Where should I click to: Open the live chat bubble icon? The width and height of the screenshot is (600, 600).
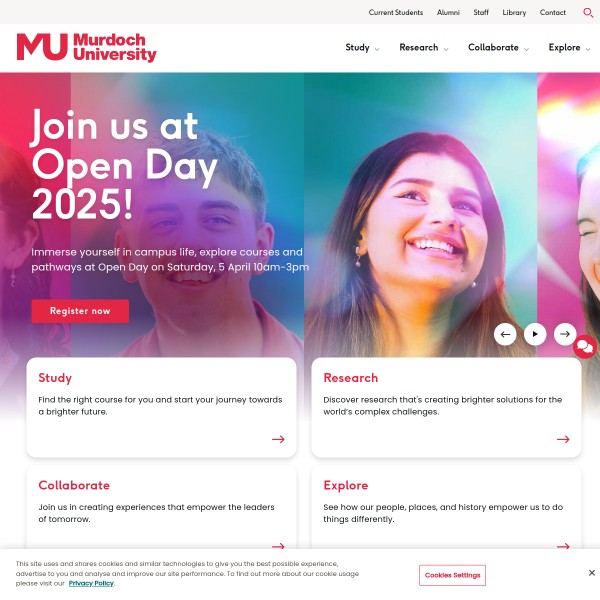pos(585,347)
